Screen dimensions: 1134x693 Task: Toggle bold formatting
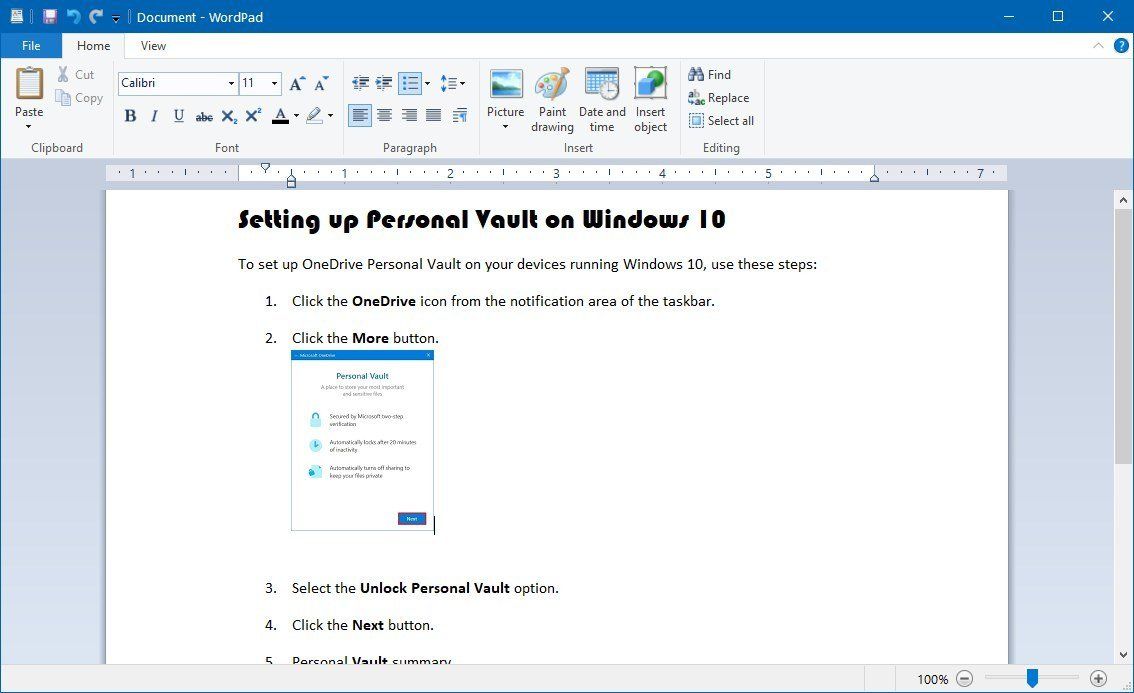(x=130, y=115)
